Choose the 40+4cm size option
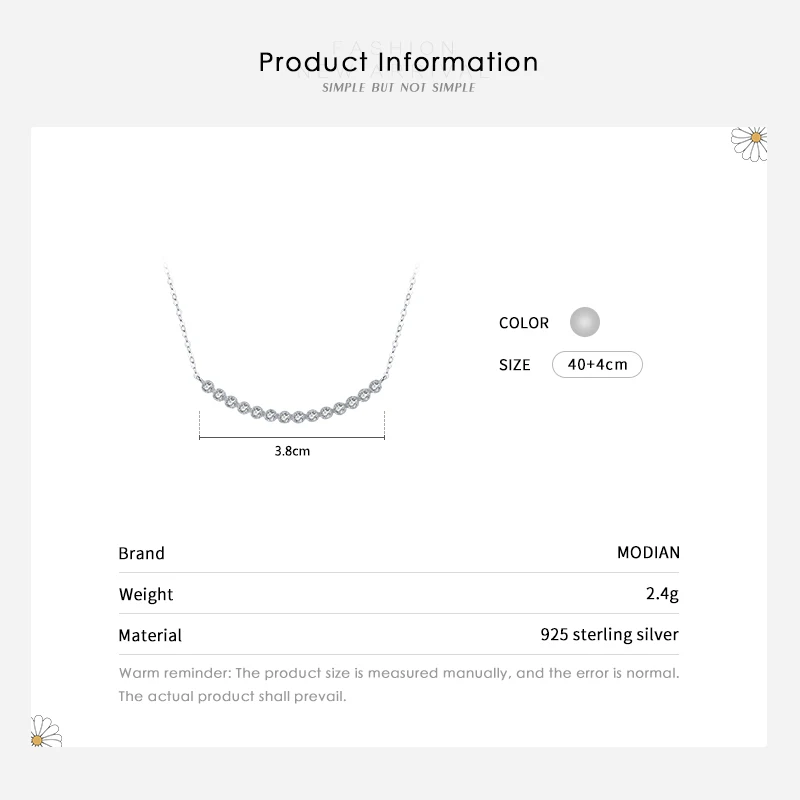Viewport: 800px width, 800px height. (x=597, y=364)
